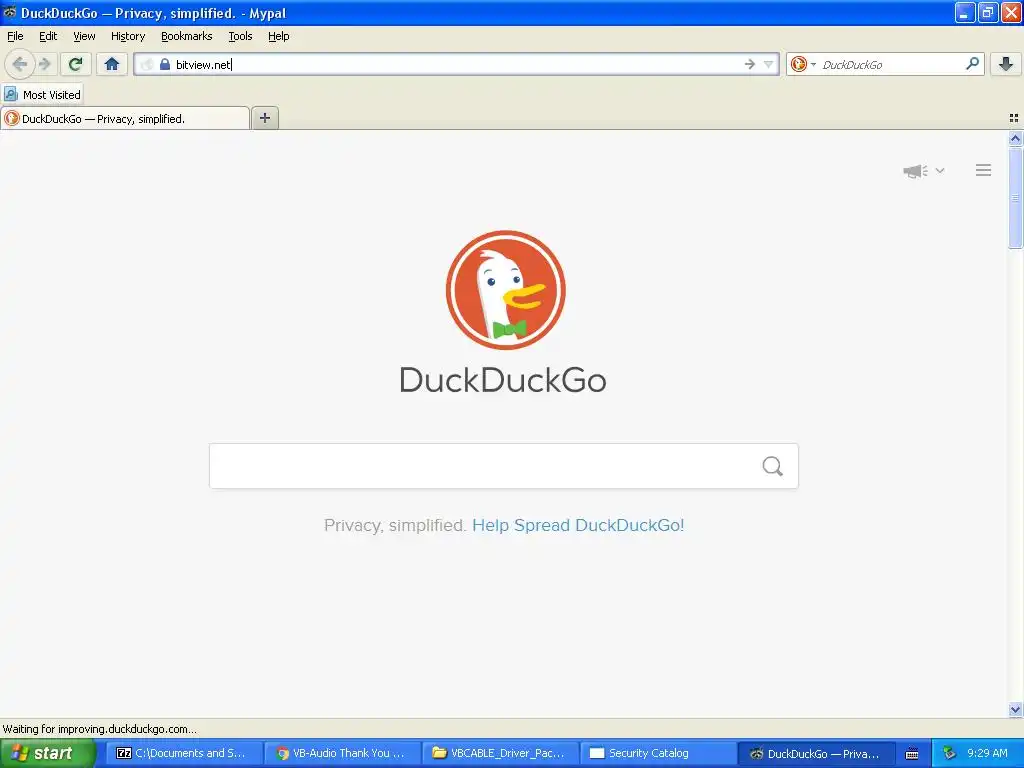Image resolution: width=1024 pixels, height=768 pixels.
Task: Click the page search magnifier button
Action: (x=773, y=466)
